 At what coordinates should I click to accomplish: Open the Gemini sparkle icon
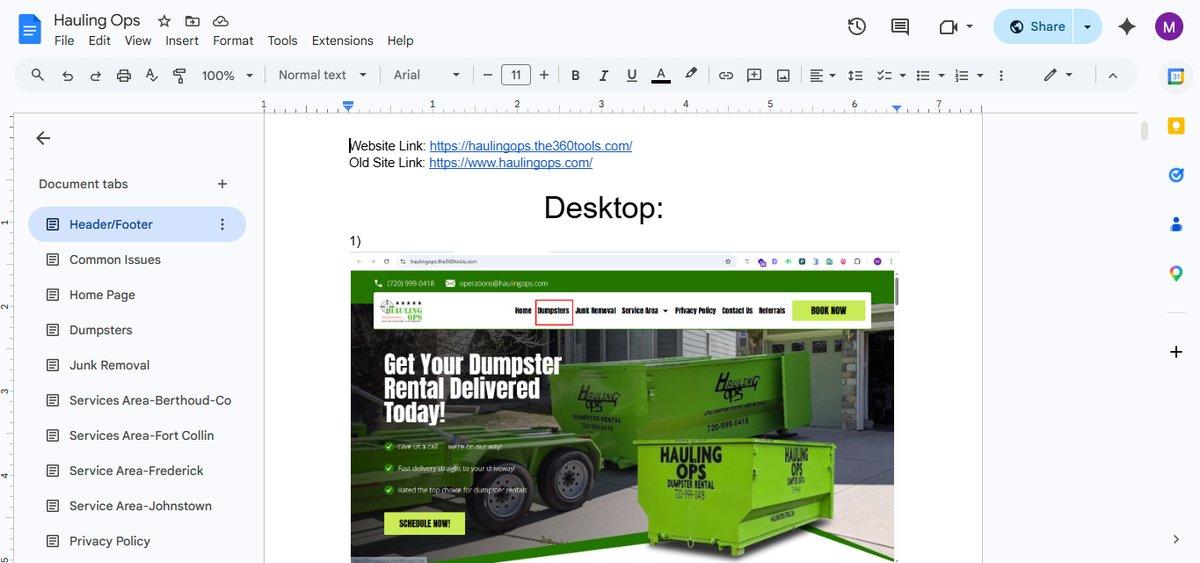pos(1127,27)
